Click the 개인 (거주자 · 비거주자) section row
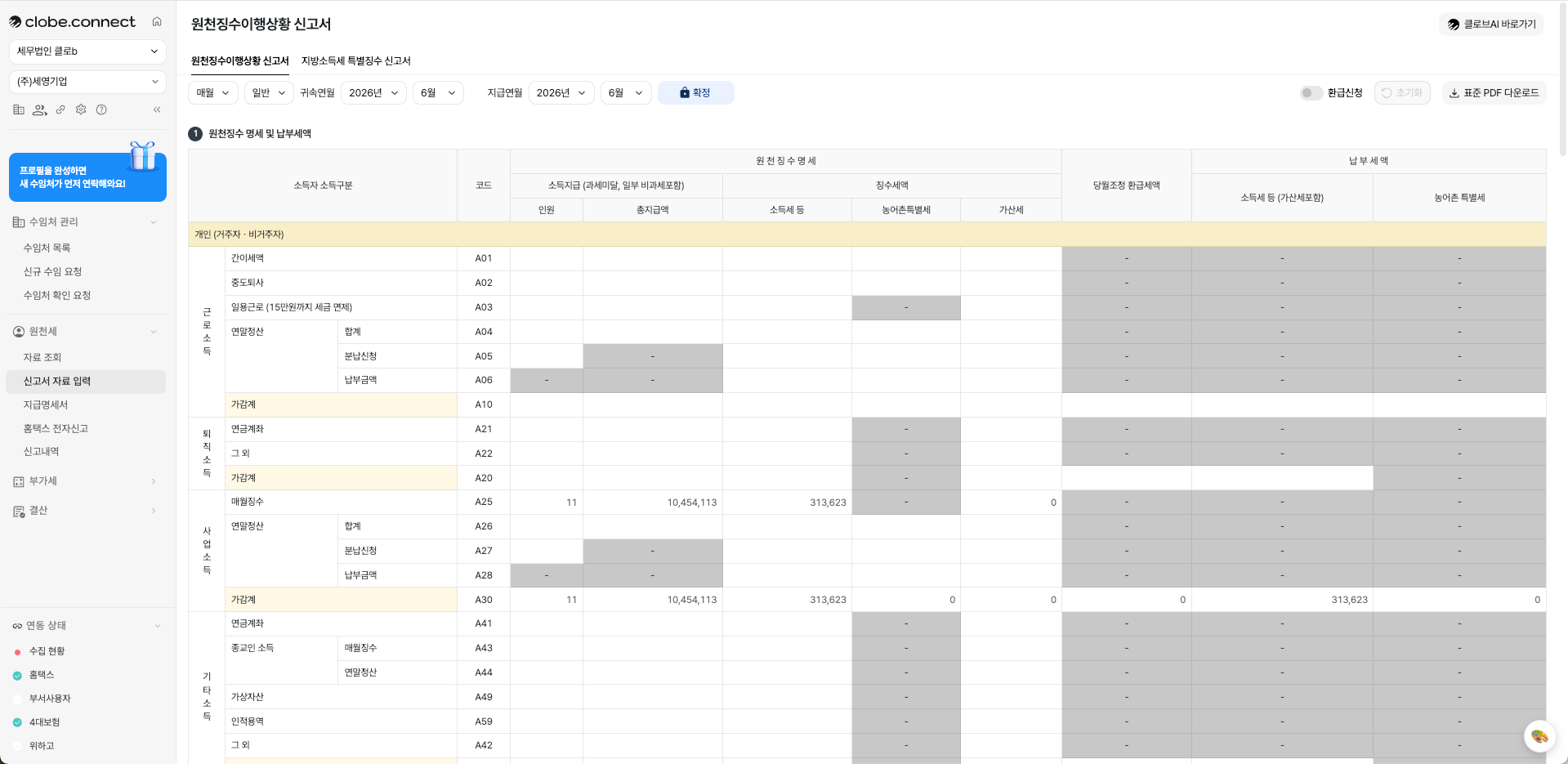Screen dimensions: 1568x764 click(867, 235)
